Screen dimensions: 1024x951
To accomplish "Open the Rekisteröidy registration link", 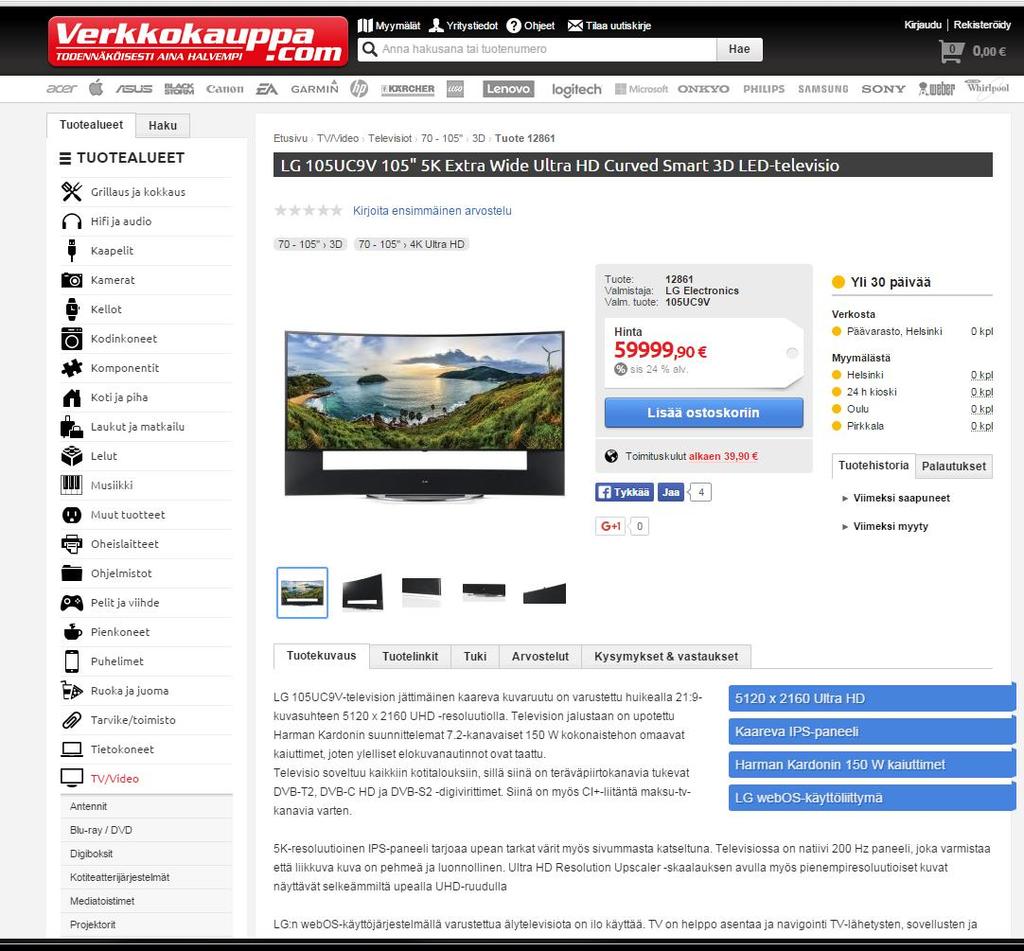I will 982,25.
